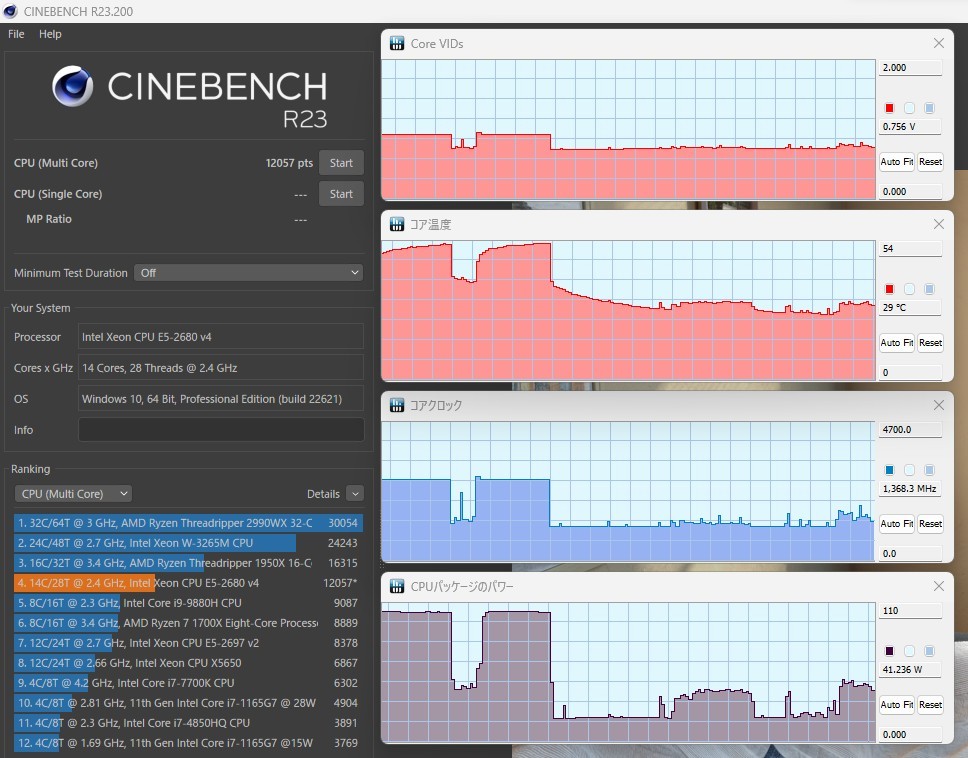
Task: Close the コア温度 graph window
Action: [x=938, y=224]
